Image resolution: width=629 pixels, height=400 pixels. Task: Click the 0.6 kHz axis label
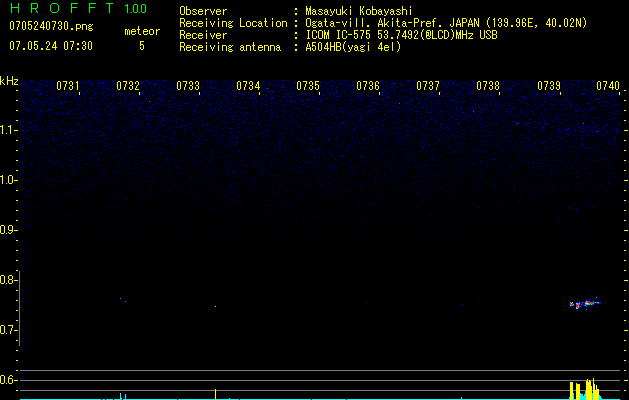tap(8, 380)
